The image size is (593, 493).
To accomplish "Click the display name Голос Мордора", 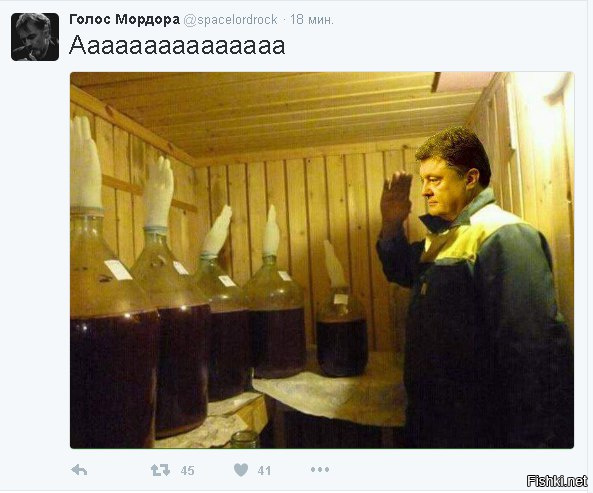I will click(x=124, y=19).
